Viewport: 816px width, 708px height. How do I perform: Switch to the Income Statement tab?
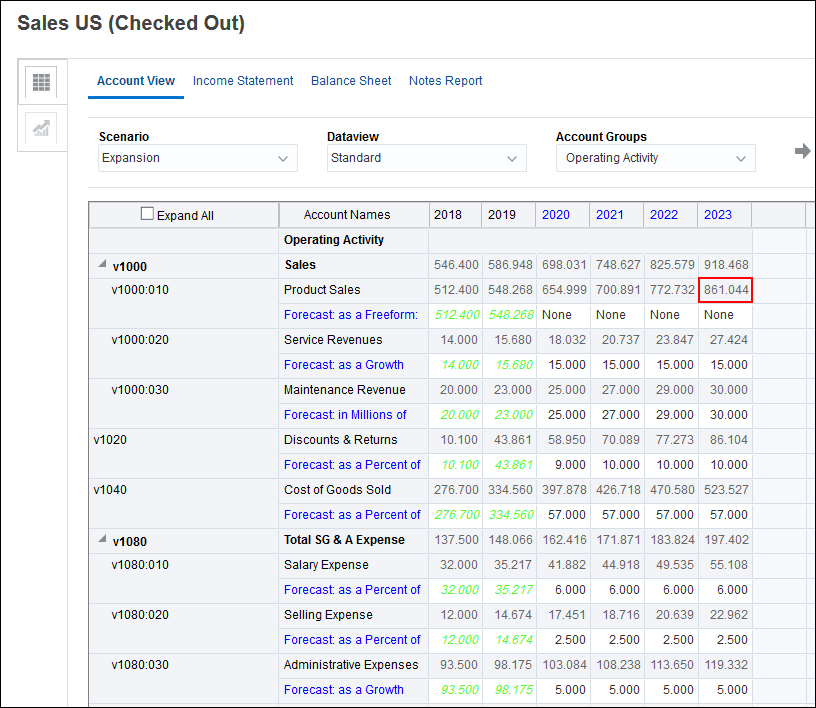click(243, 81)
